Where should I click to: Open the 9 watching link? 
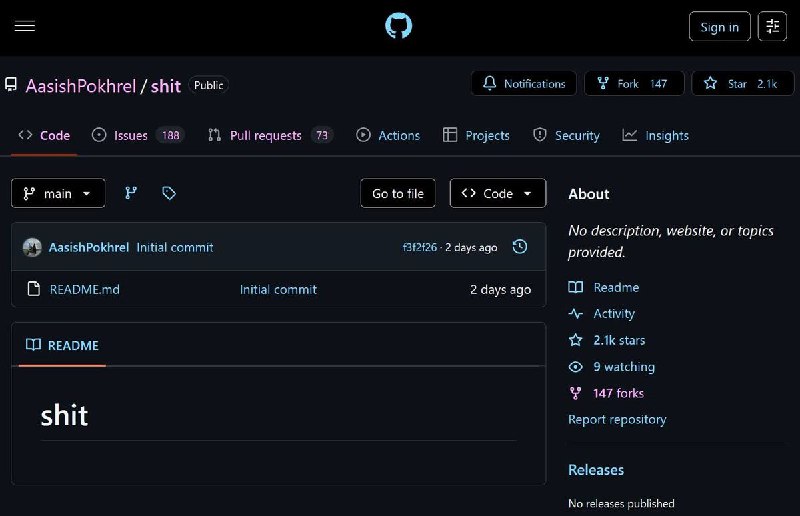(624, 366)
